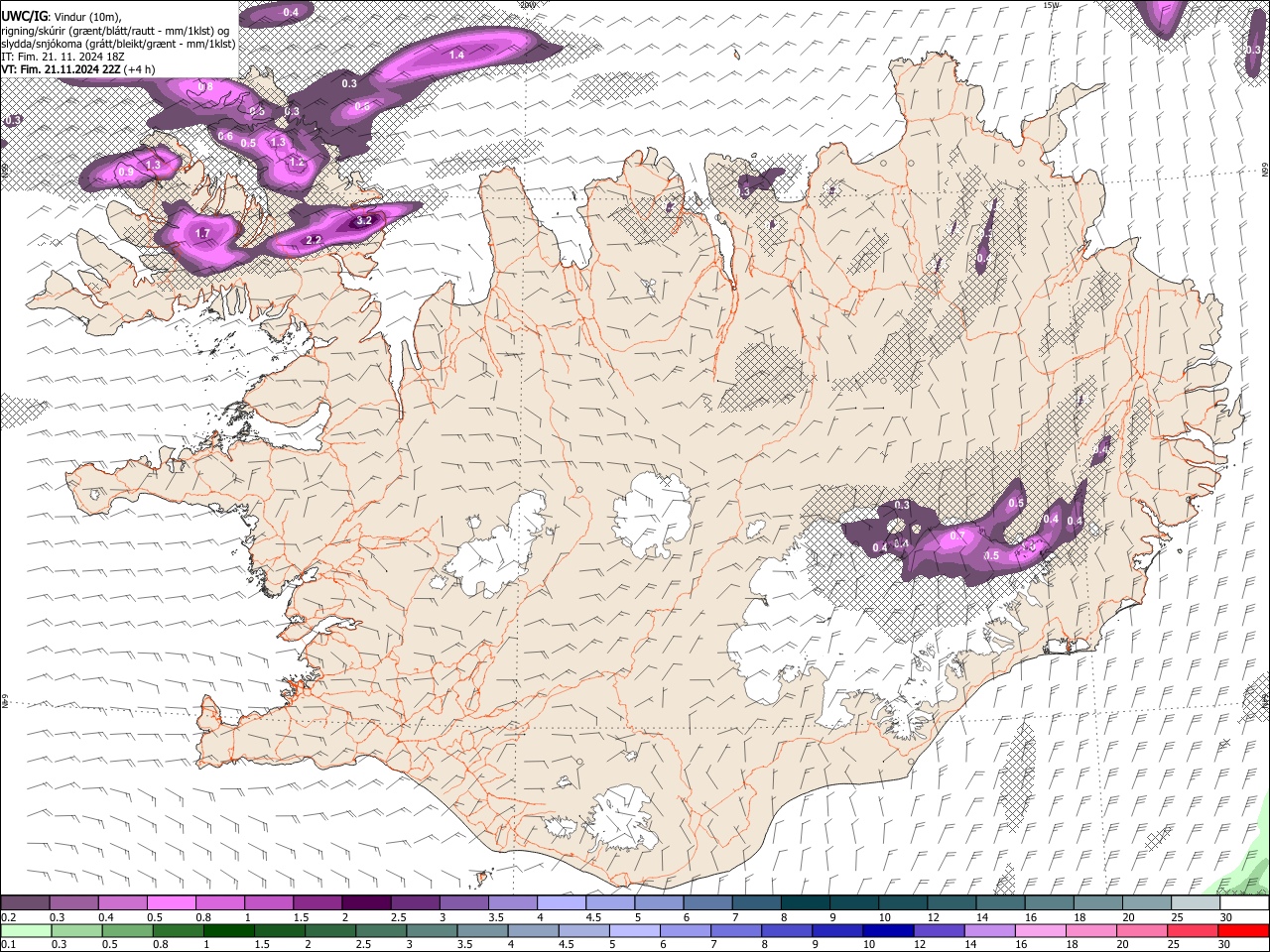
Task: Pick the bright red swatch after the lower 30 label
Action: (1242, 930)
